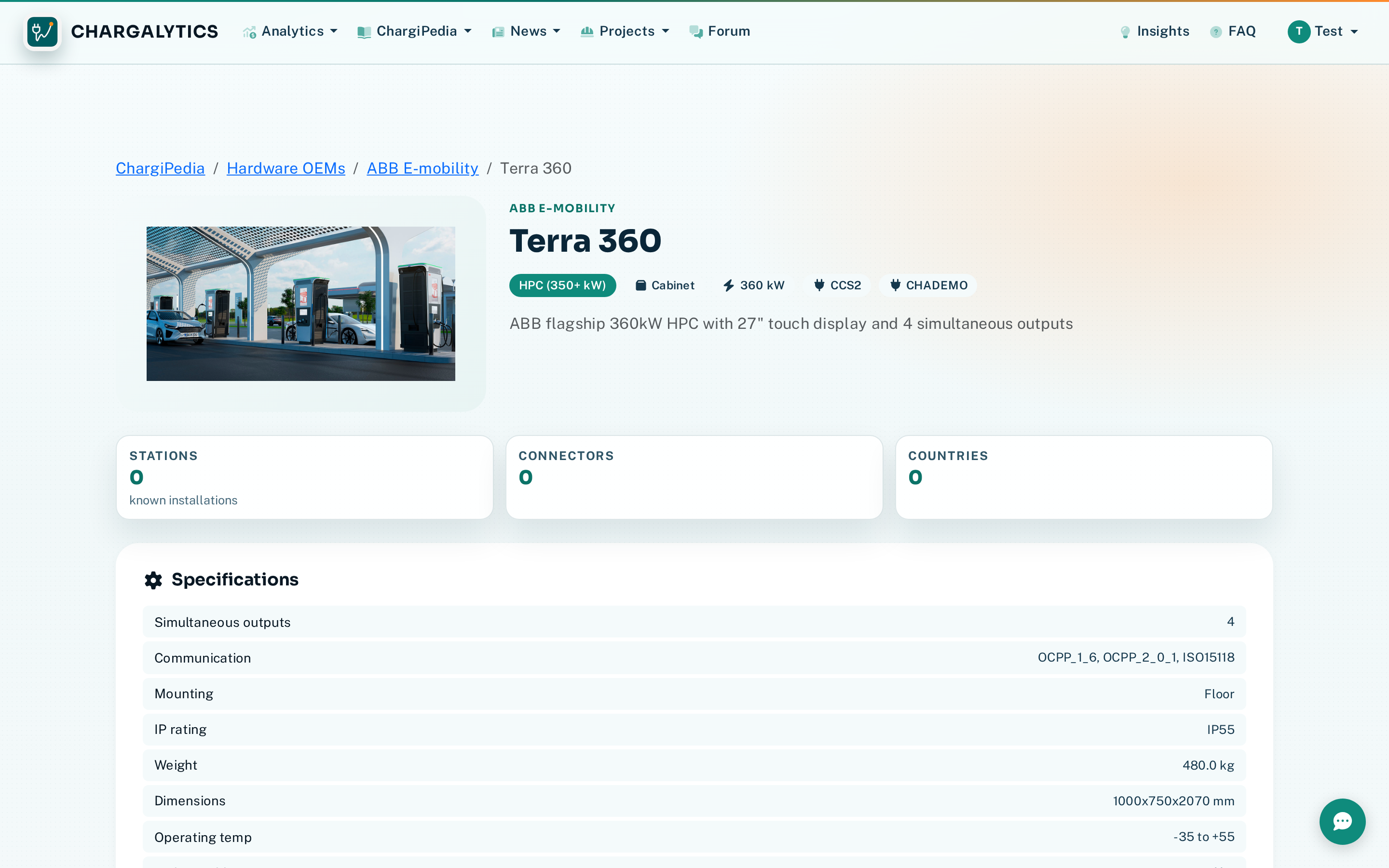Click the known installations caption
1389x868 pixels.
click(x=183, y=501)
